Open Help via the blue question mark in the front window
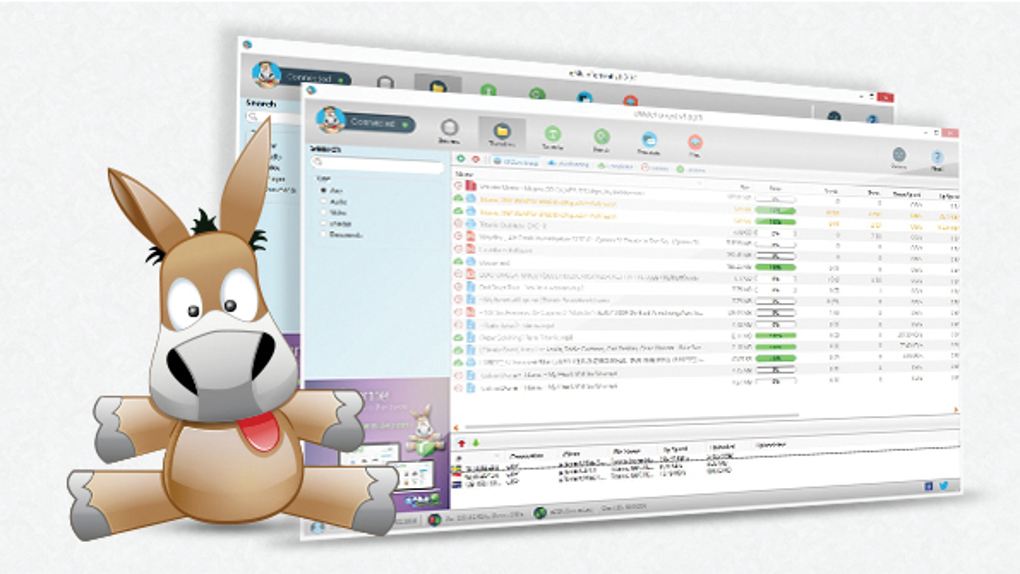The image size is (1020, 574). pos(937,157)
